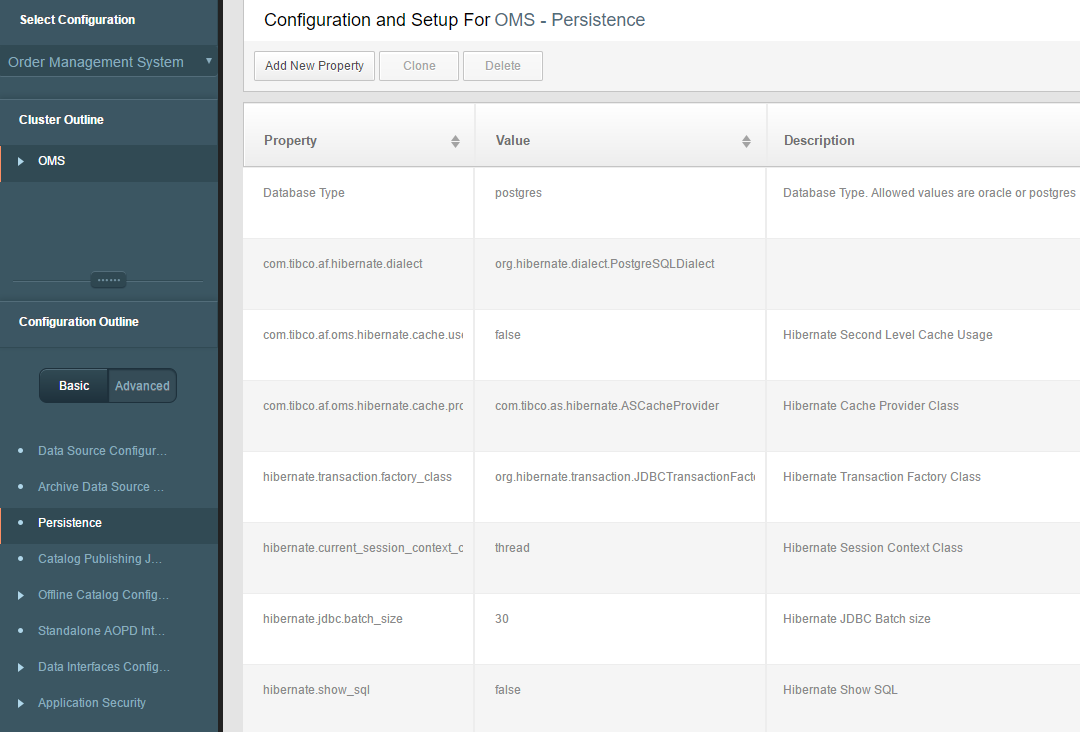This screenshot has width=1080, height=732.
Task: Open the Order Management System configuration dropdown
Action: 109,62
